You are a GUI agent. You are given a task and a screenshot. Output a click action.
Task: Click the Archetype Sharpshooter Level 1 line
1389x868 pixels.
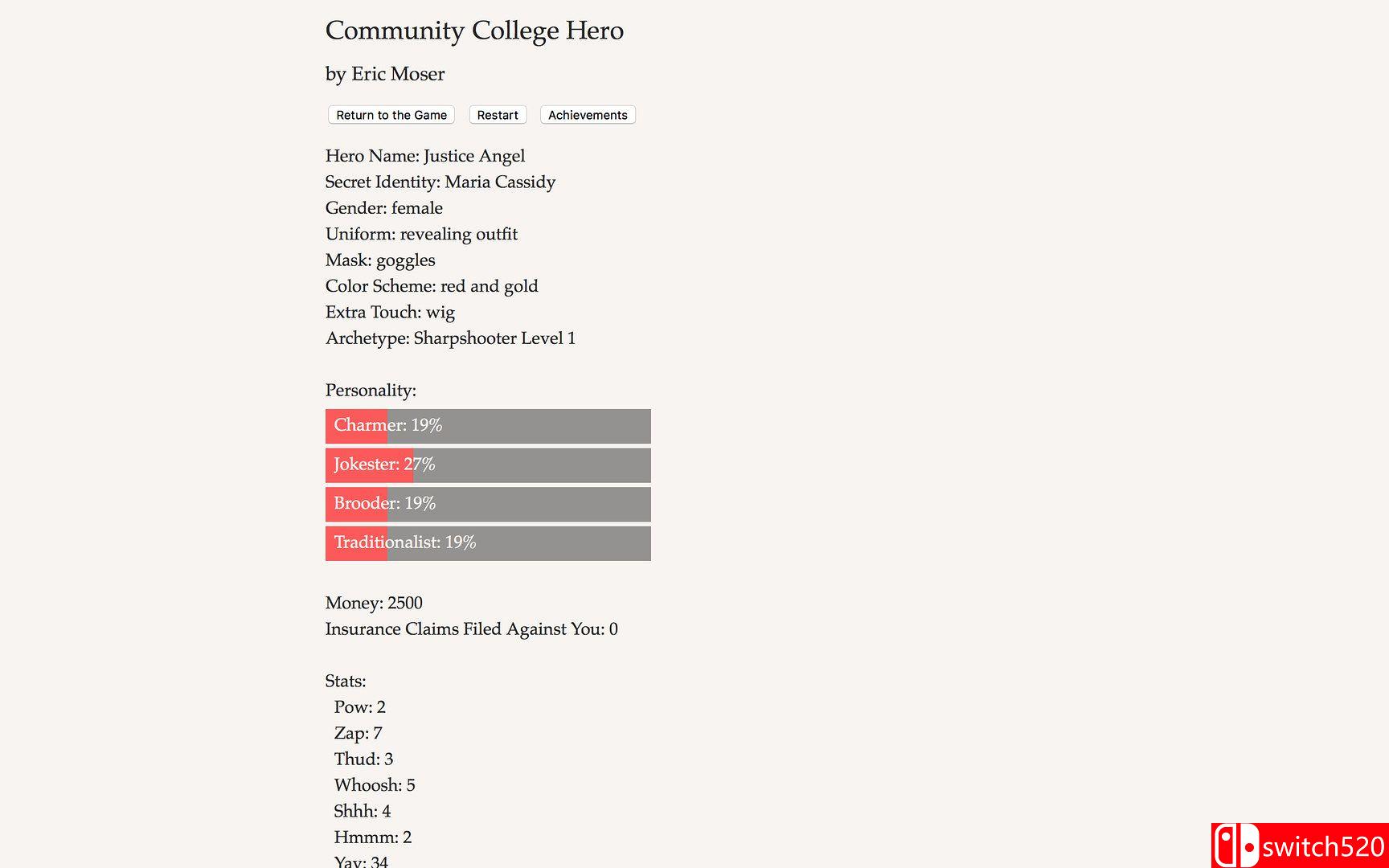point(450,338)
